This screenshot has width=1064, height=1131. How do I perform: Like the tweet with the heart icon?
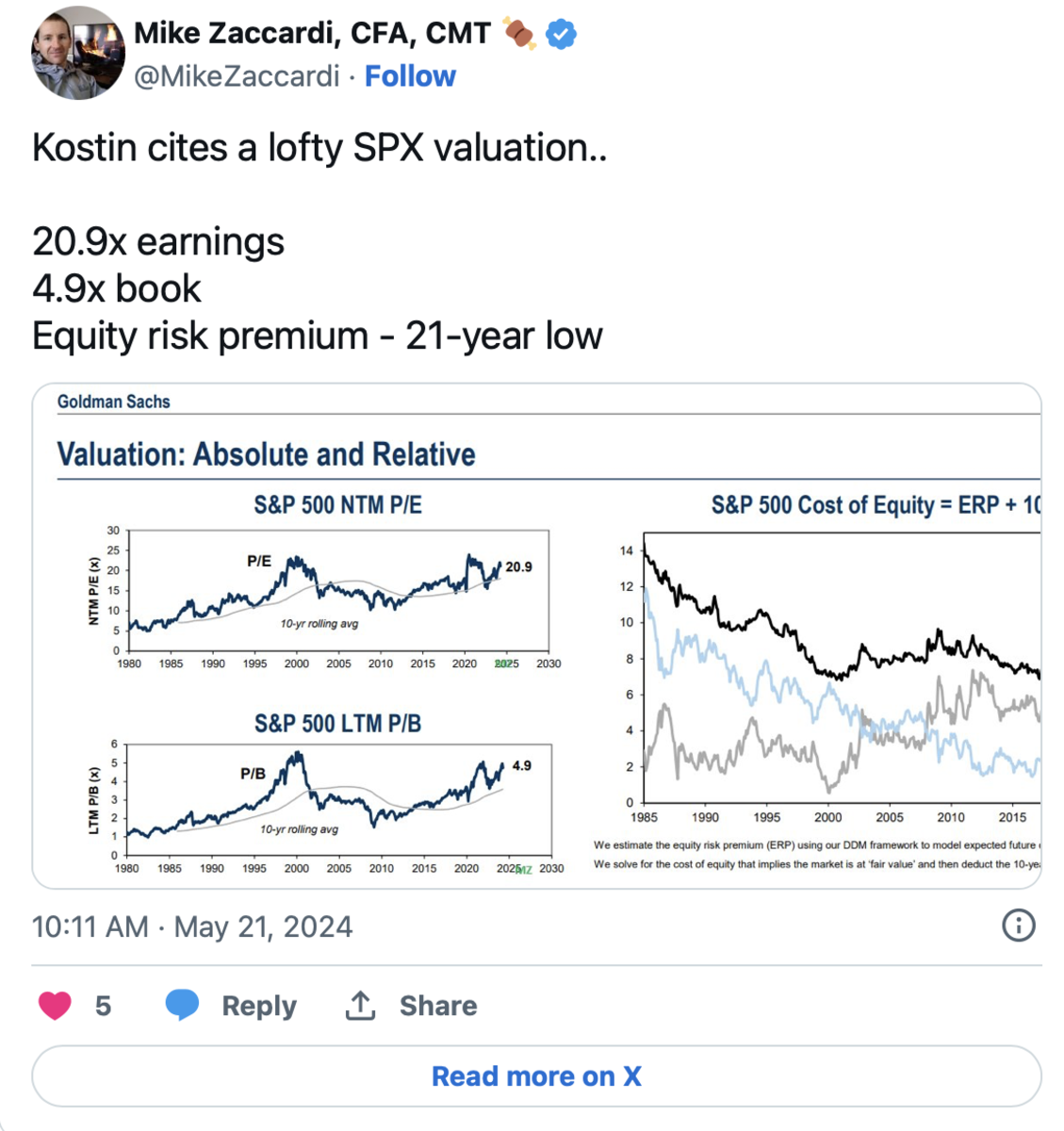click(x=55, y=1006)
